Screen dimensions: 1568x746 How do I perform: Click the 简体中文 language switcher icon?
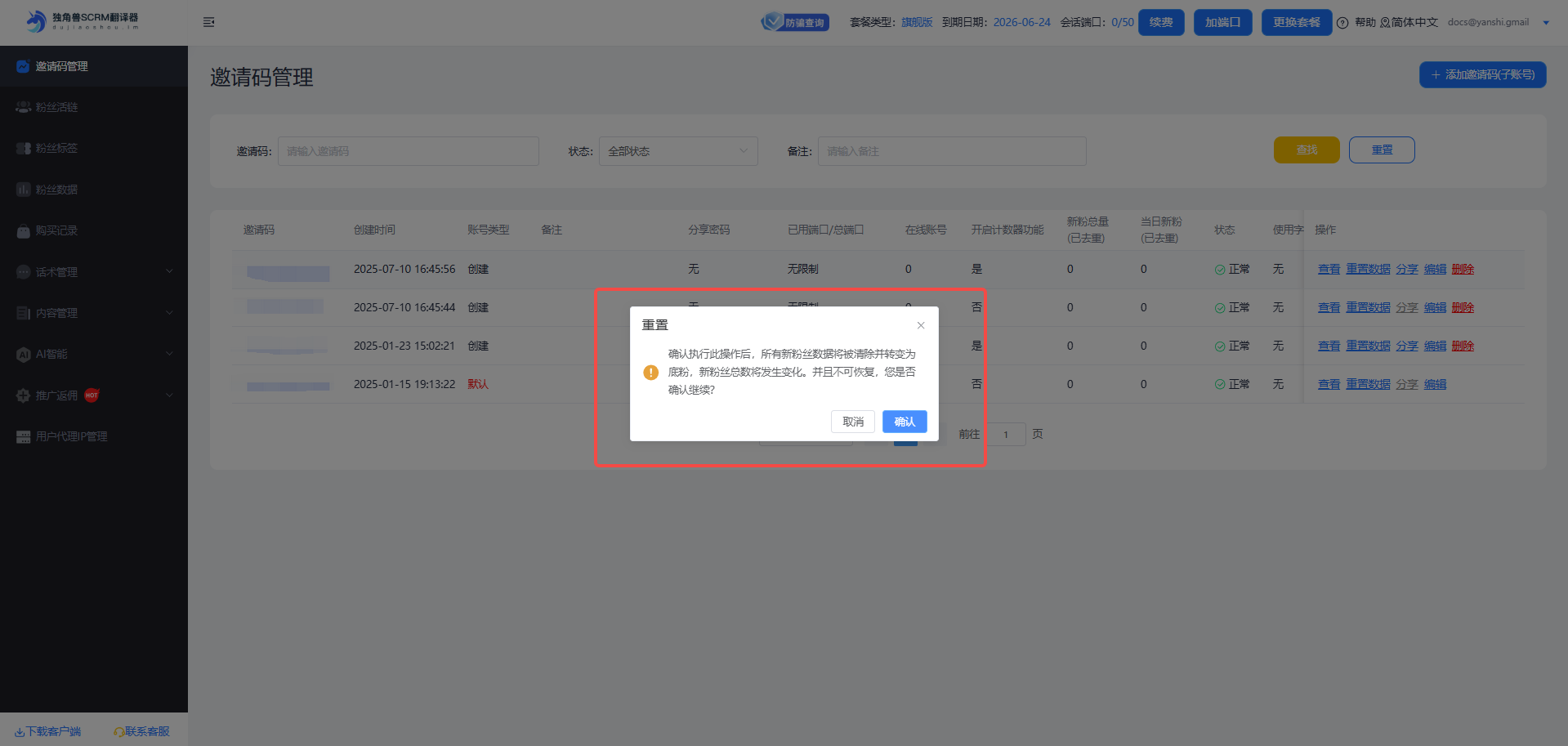[x=1385, y=23]
